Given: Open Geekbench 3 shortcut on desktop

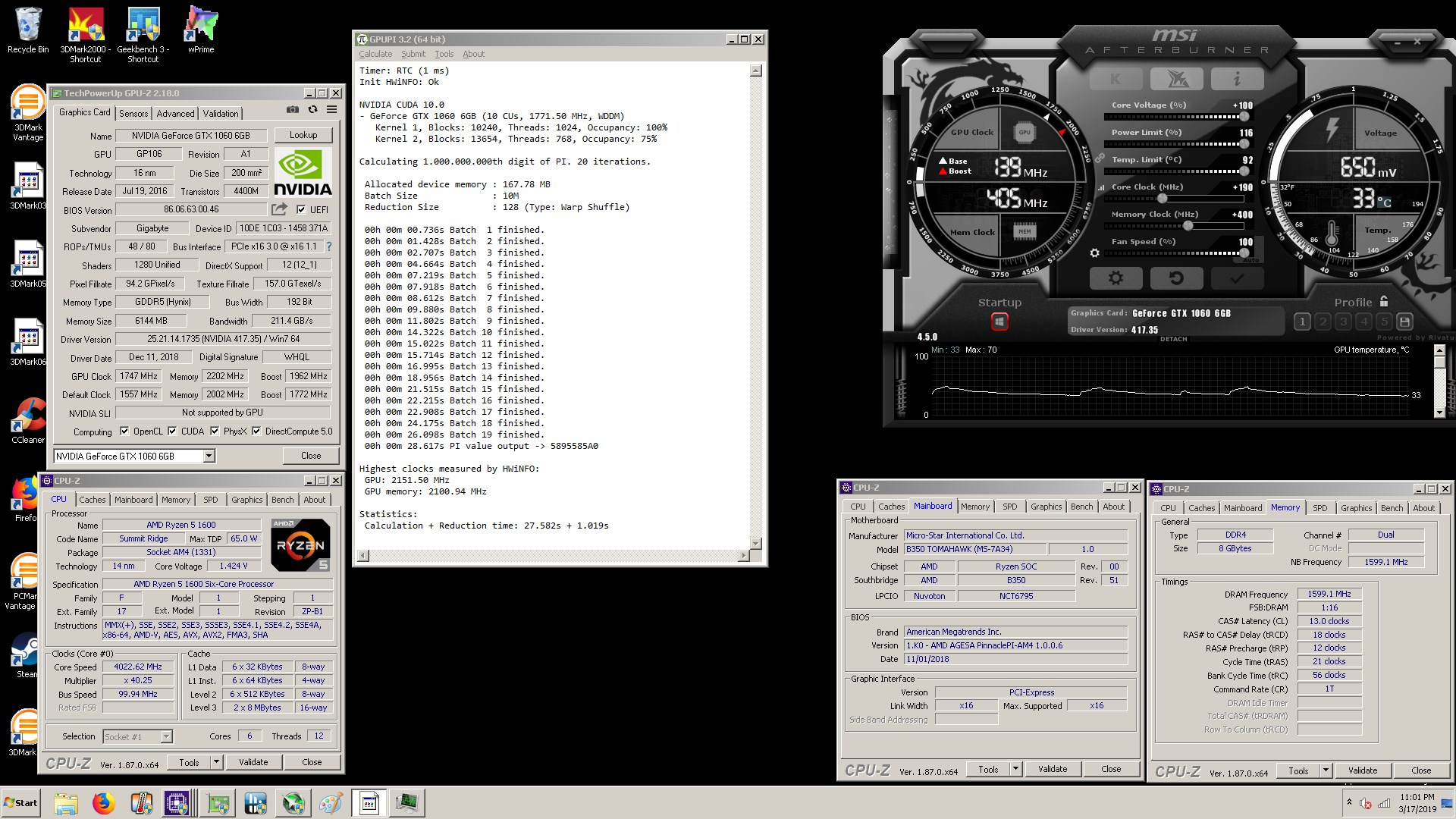Looking at the screenshot, I should tap(143, 35).
